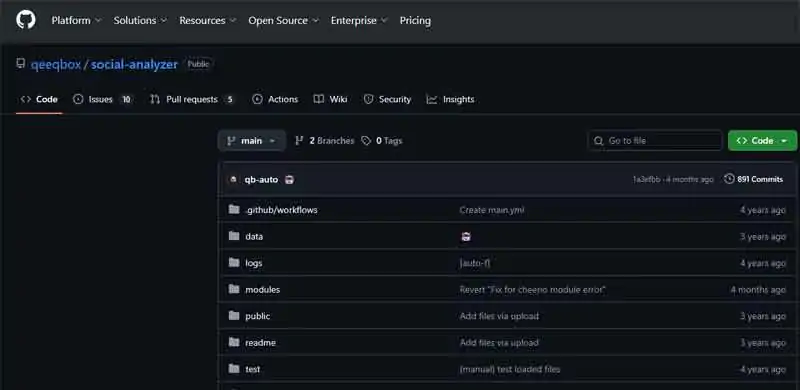Screen dimensions: 800x390
Task: Click the folder icon beside modules
Action: [234, 289]
